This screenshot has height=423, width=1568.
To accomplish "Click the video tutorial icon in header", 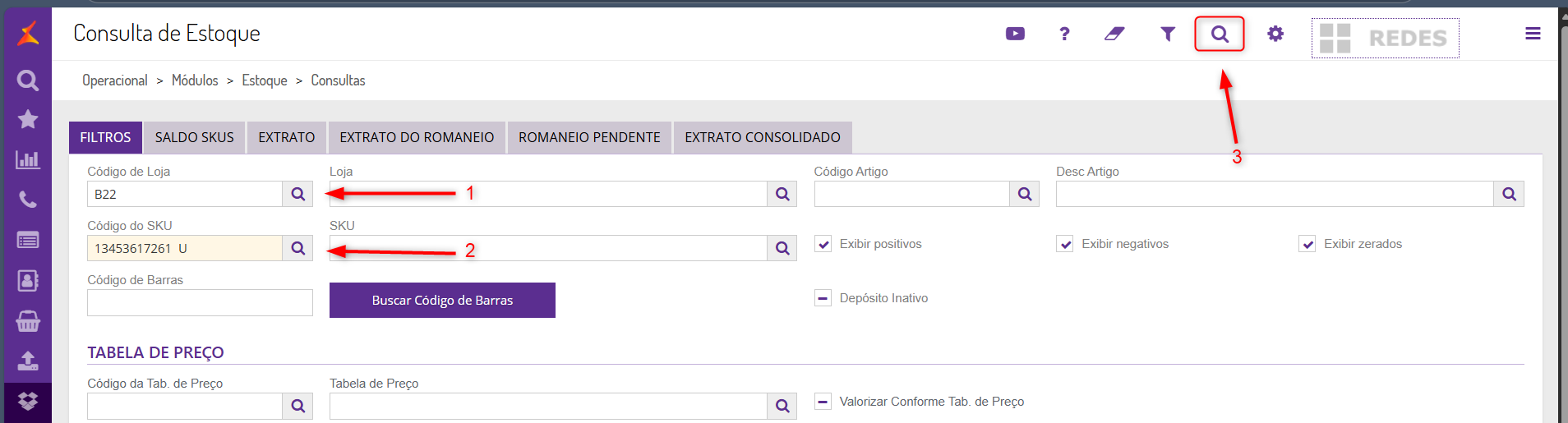I will click(x=1015, y=34).
